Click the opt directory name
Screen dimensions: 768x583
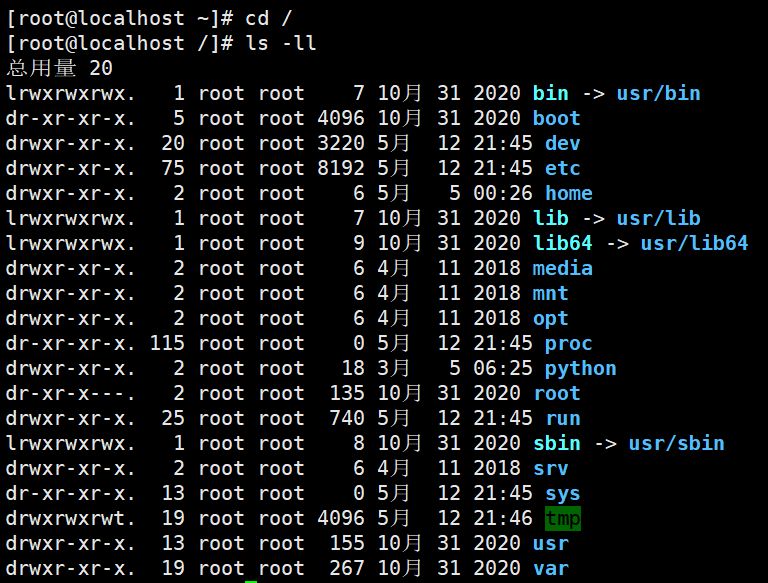click(x=550, y=319)
